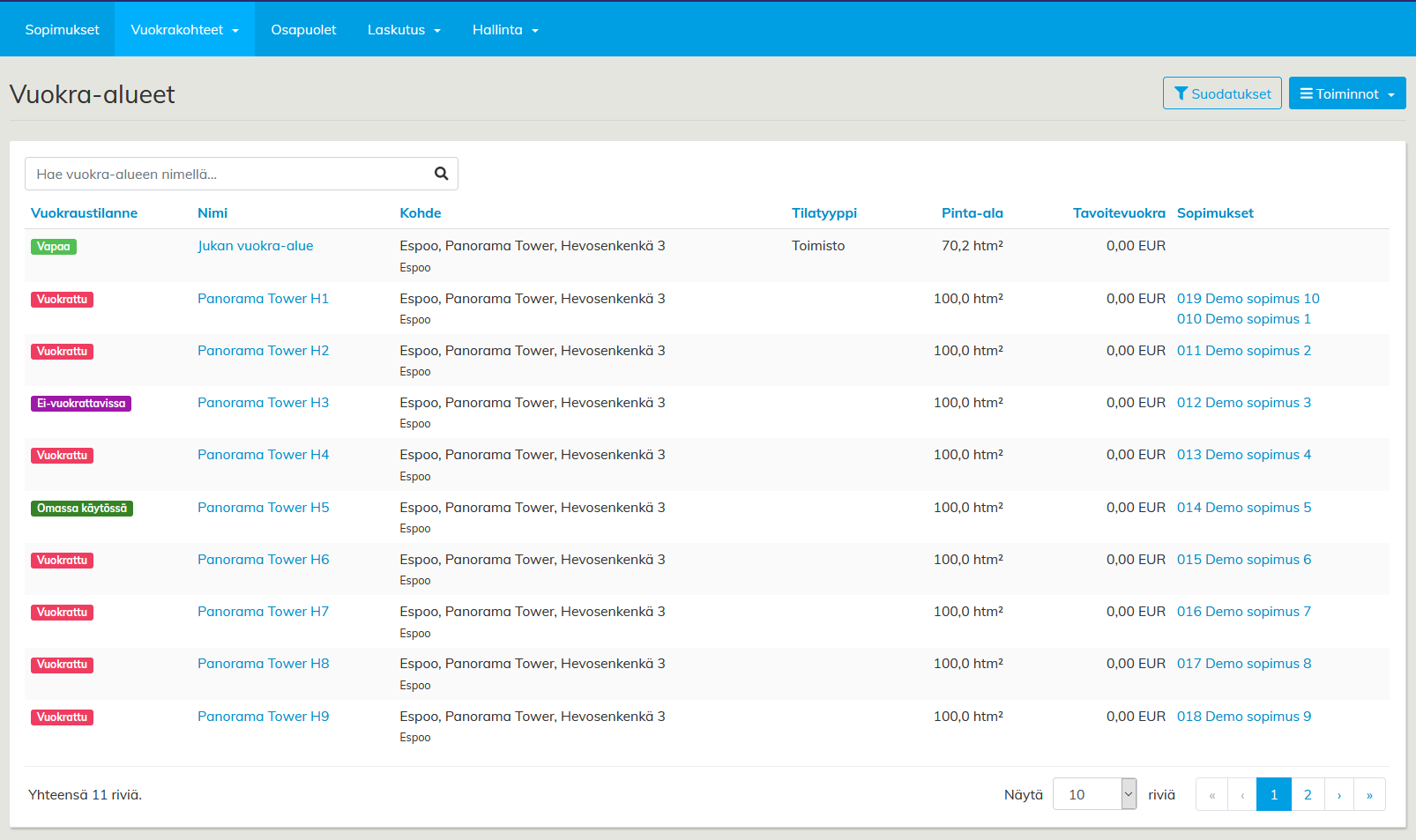Expand the Toiminnot actions dropdown
Image resolution: width=1416 pixels, height=840 pixels.
click(x=1346, y=93)
